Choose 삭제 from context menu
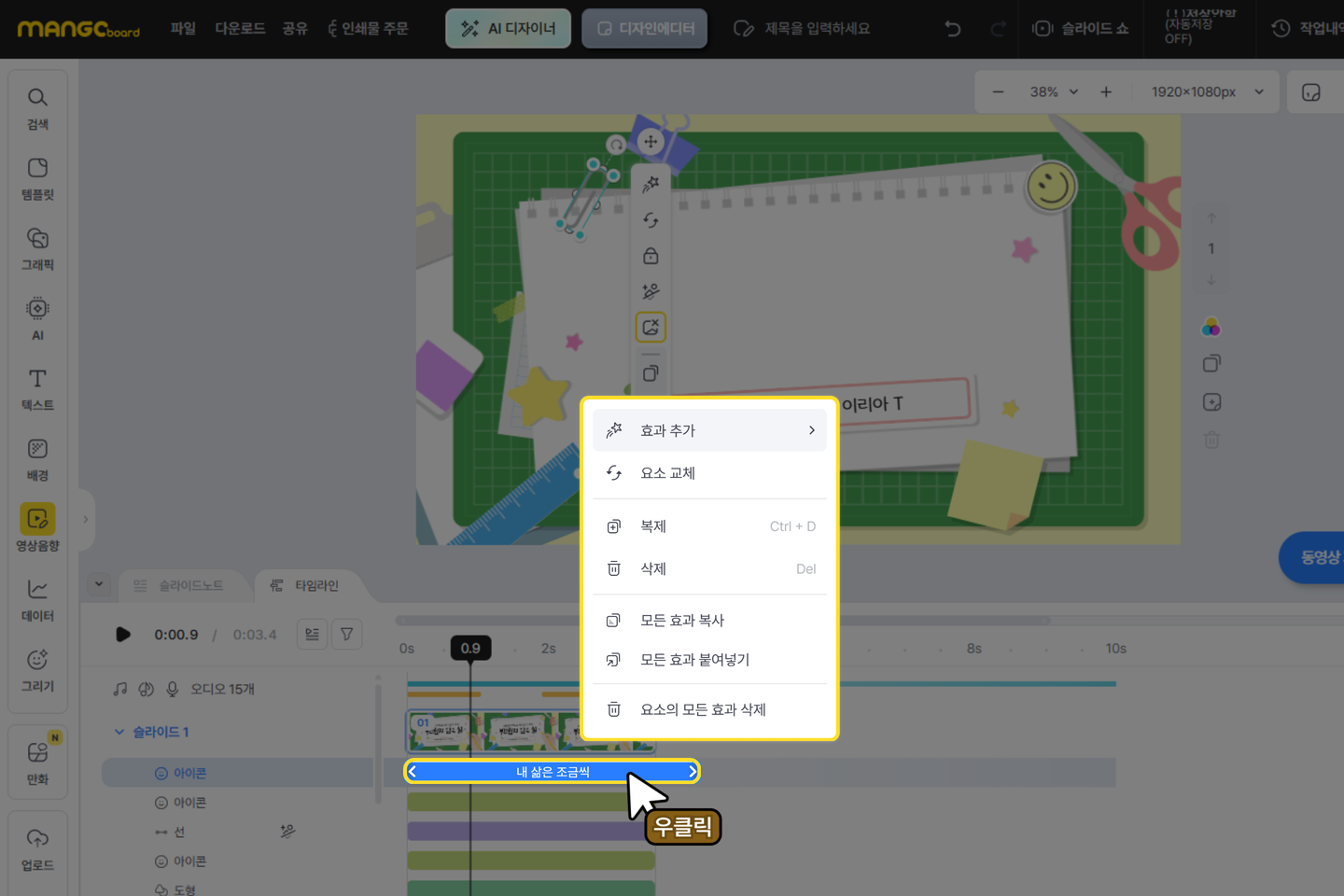The width and height of the screenshot is (1344, 896). pyautogui.click(x=709, y=568)
